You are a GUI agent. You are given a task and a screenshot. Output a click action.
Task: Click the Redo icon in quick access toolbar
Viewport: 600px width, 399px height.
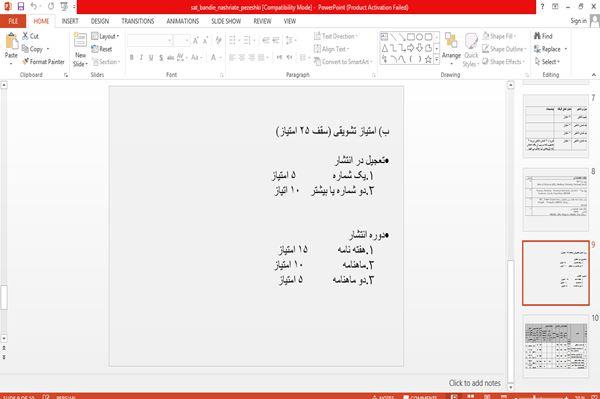[51, 6]
